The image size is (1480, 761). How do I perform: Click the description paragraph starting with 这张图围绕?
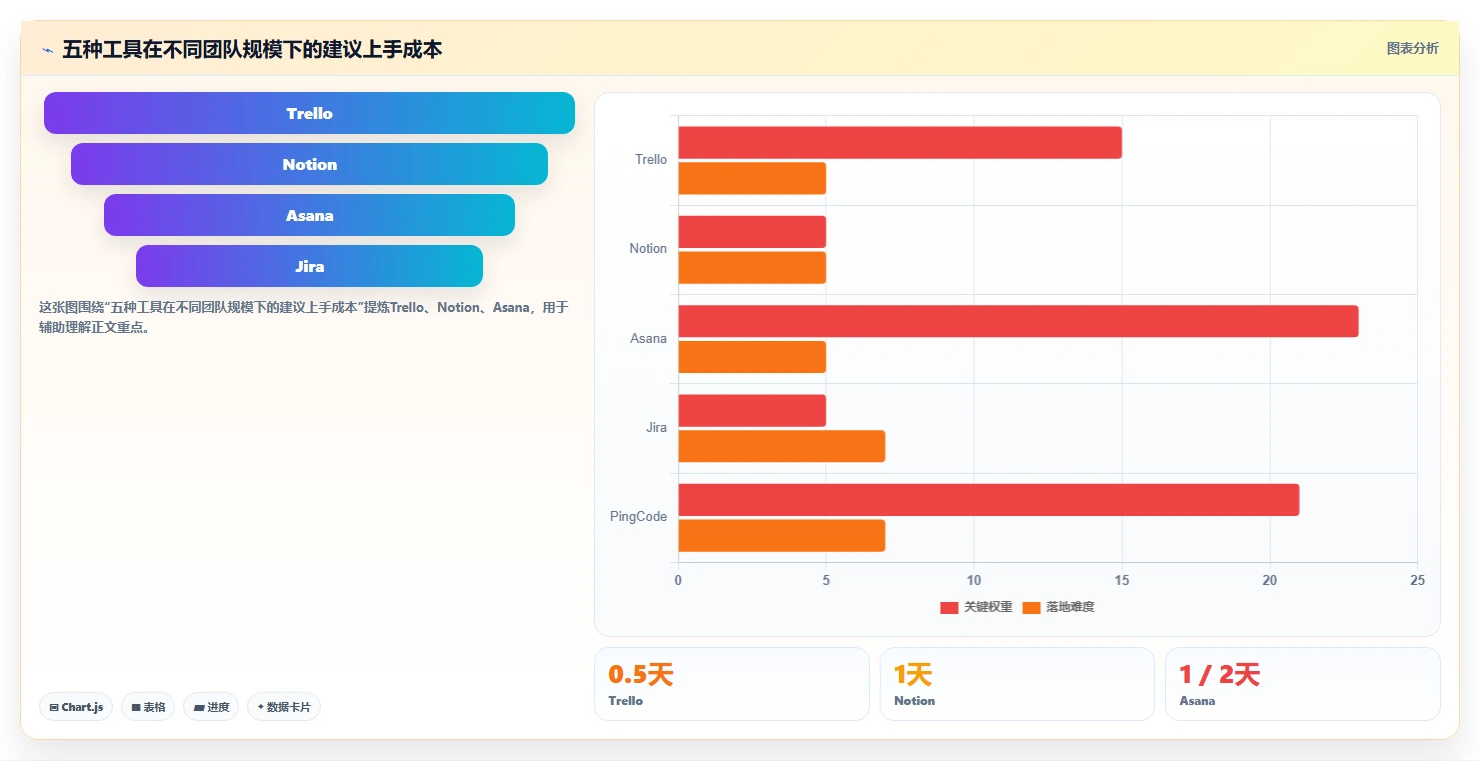tap(303, 317)
